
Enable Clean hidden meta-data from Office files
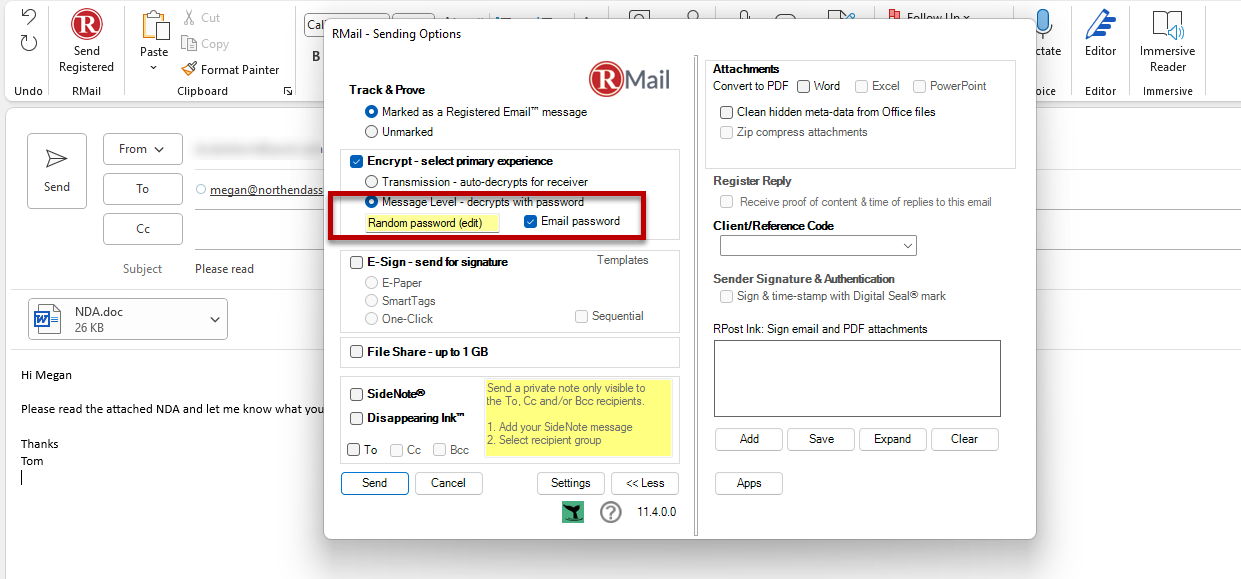click(727, 112)
